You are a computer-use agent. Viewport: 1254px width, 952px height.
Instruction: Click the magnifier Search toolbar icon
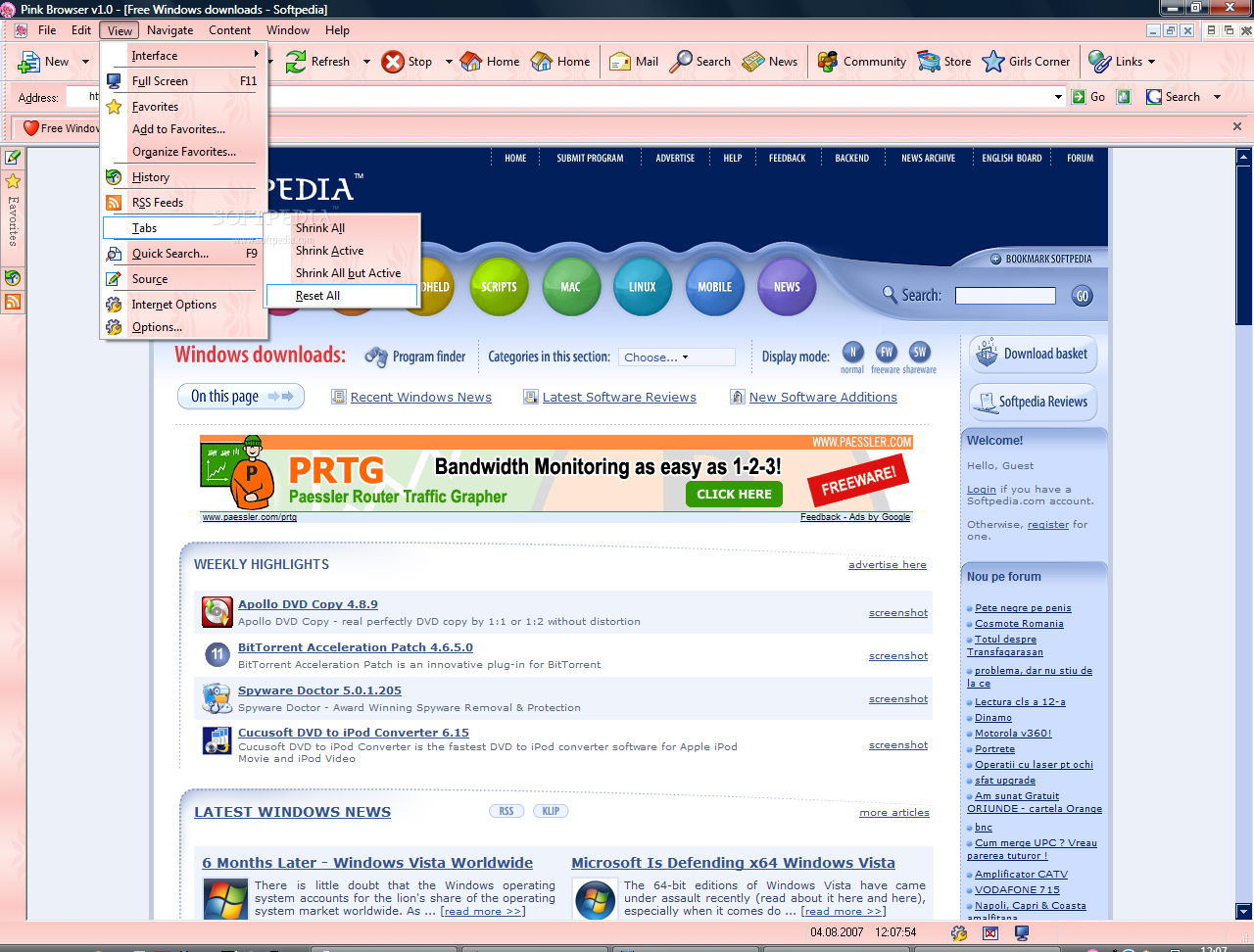click(681, 62)
